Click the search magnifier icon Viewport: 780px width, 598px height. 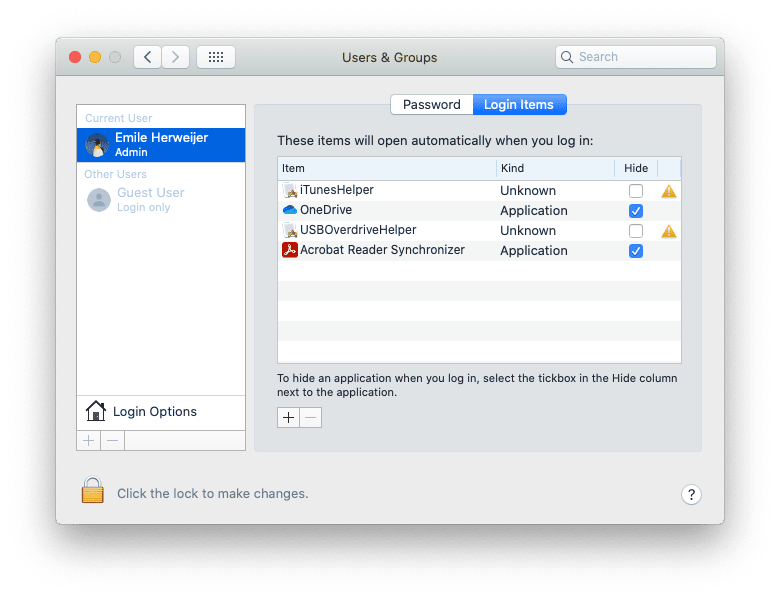(x=567, y=57)
